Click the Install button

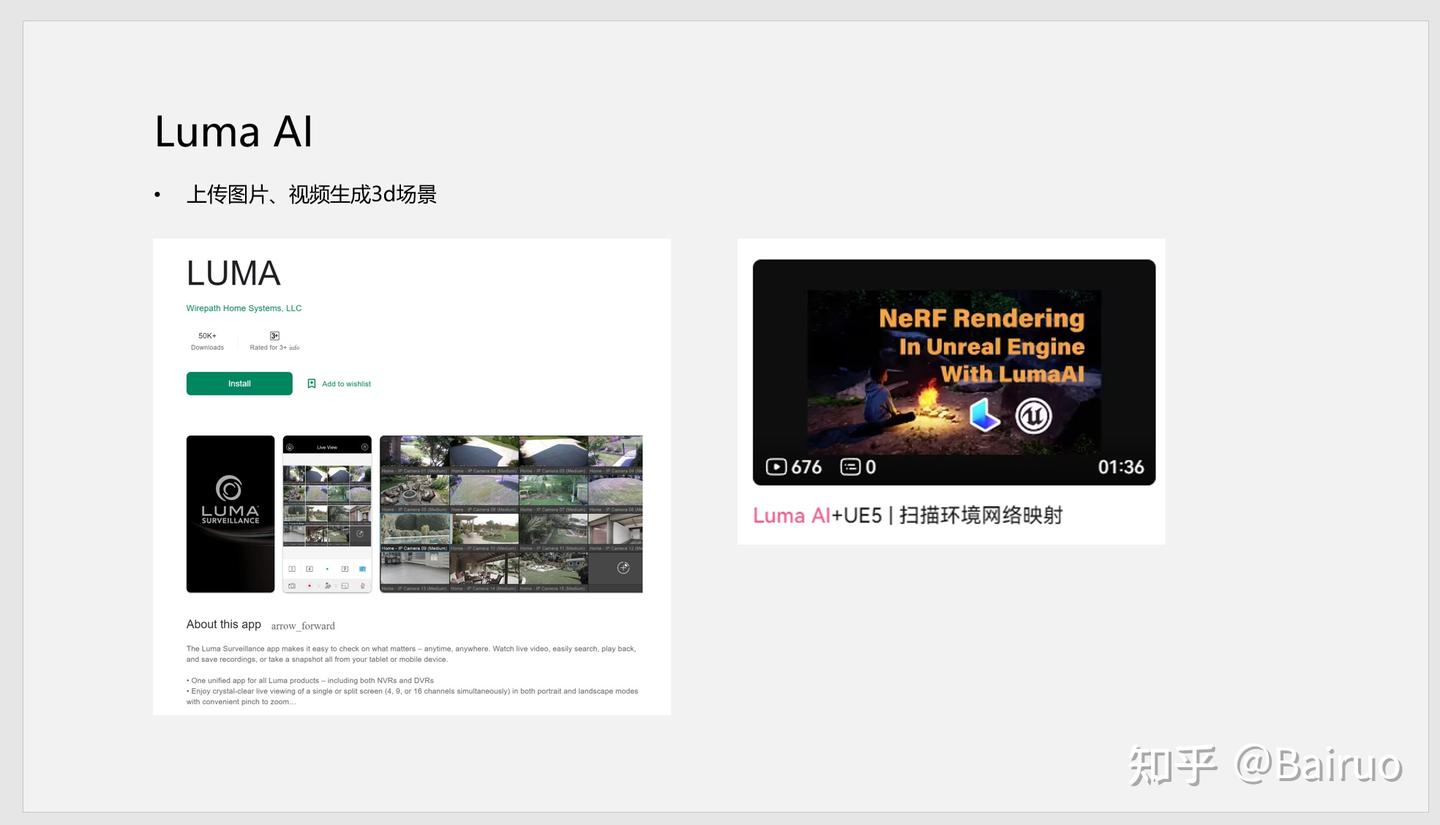(239, 383)
